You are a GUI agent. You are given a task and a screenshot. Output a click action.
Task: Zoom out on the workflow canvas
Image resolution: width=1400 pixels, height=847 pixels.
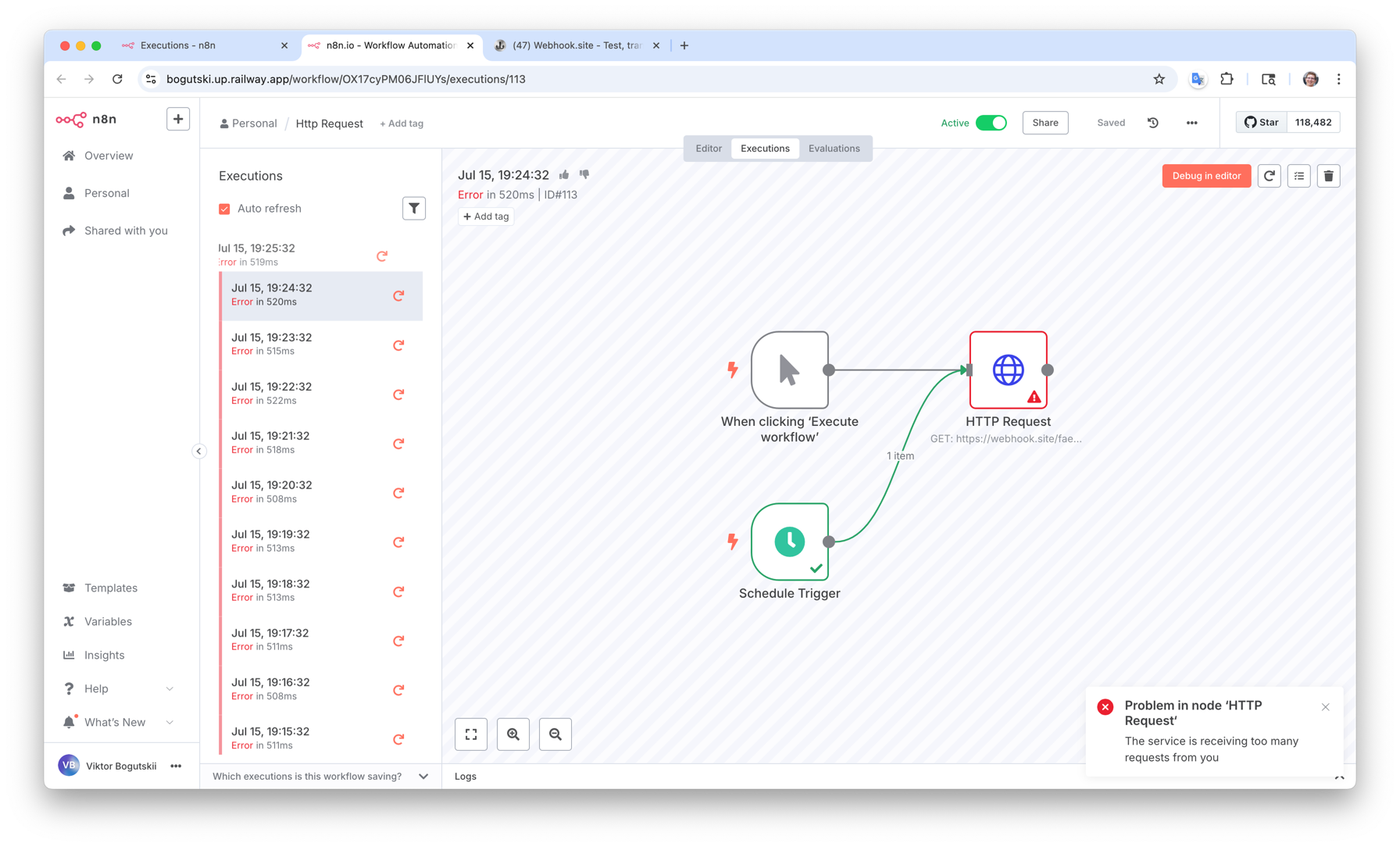555,734
